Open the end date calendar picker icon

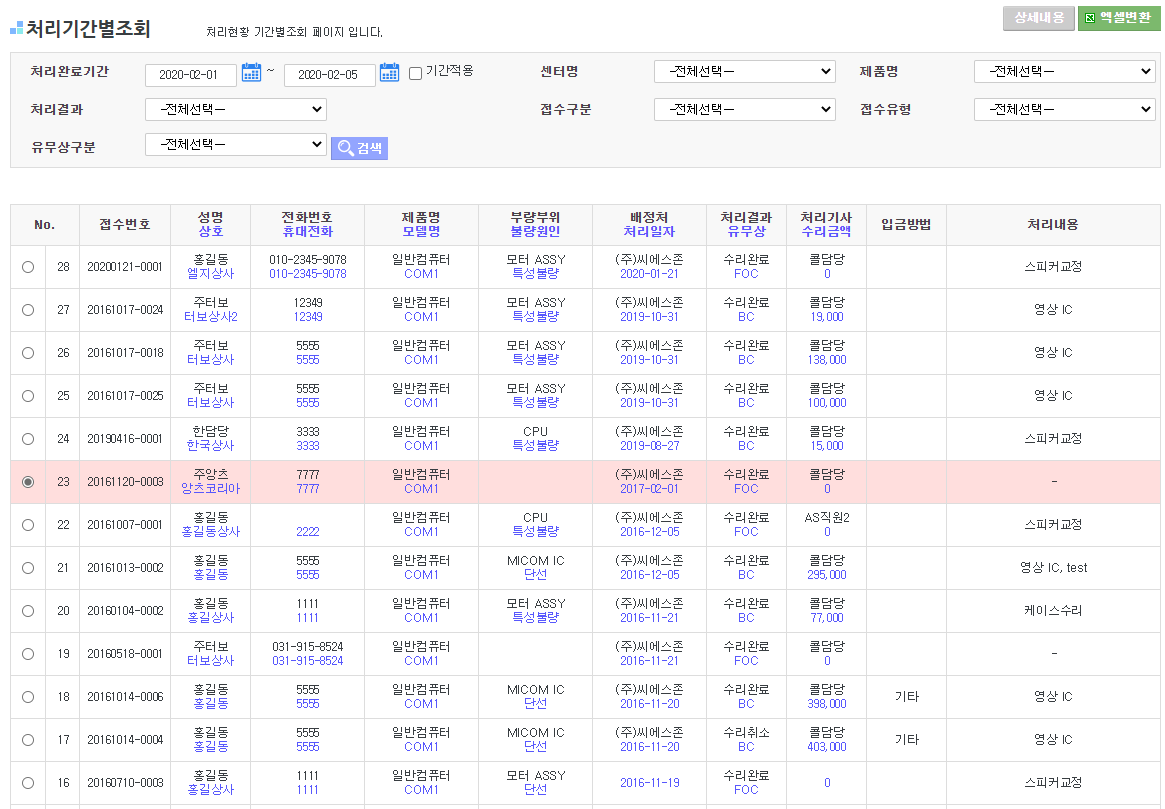390,73
